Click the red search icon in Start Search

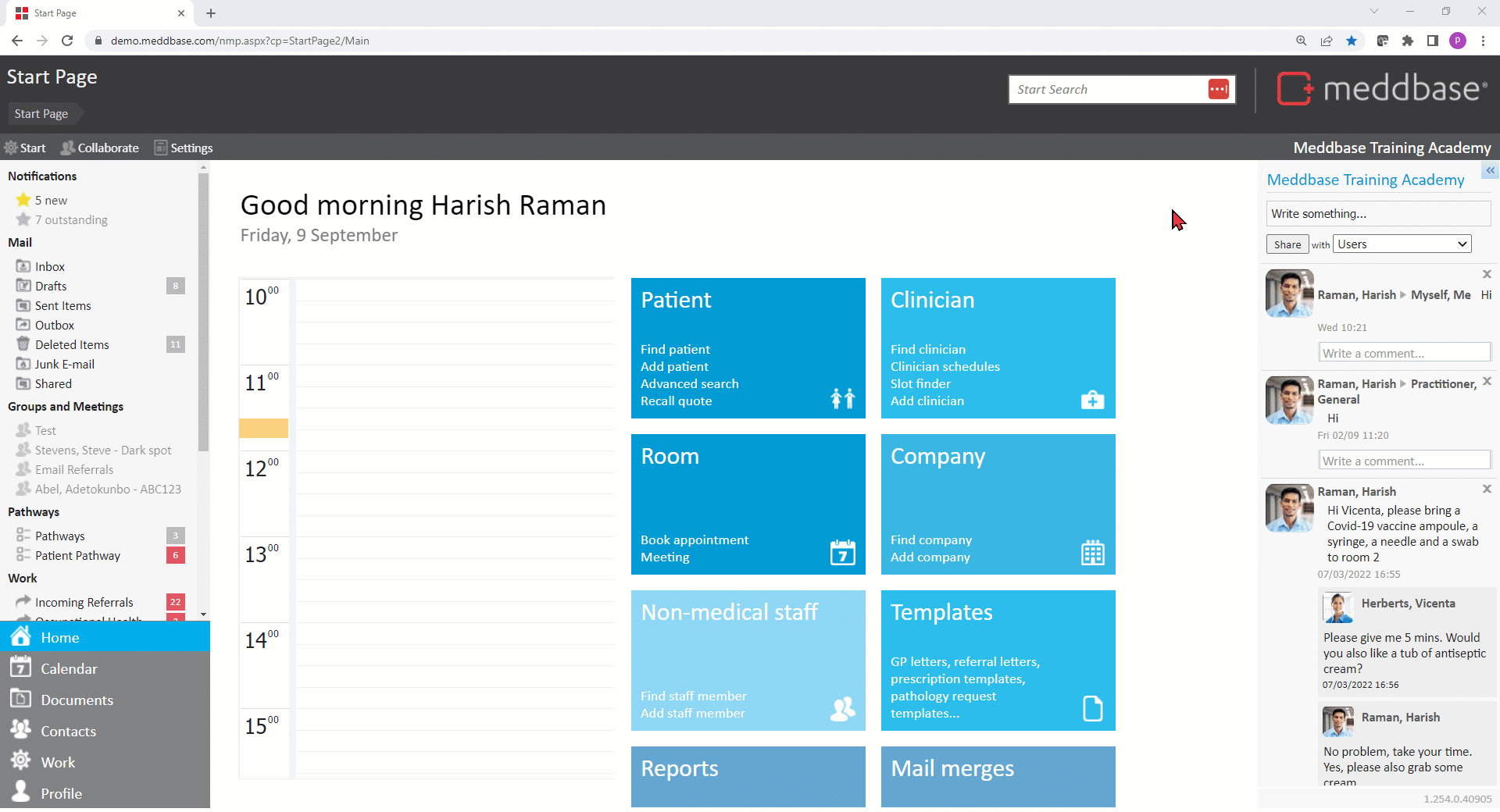1218,90
